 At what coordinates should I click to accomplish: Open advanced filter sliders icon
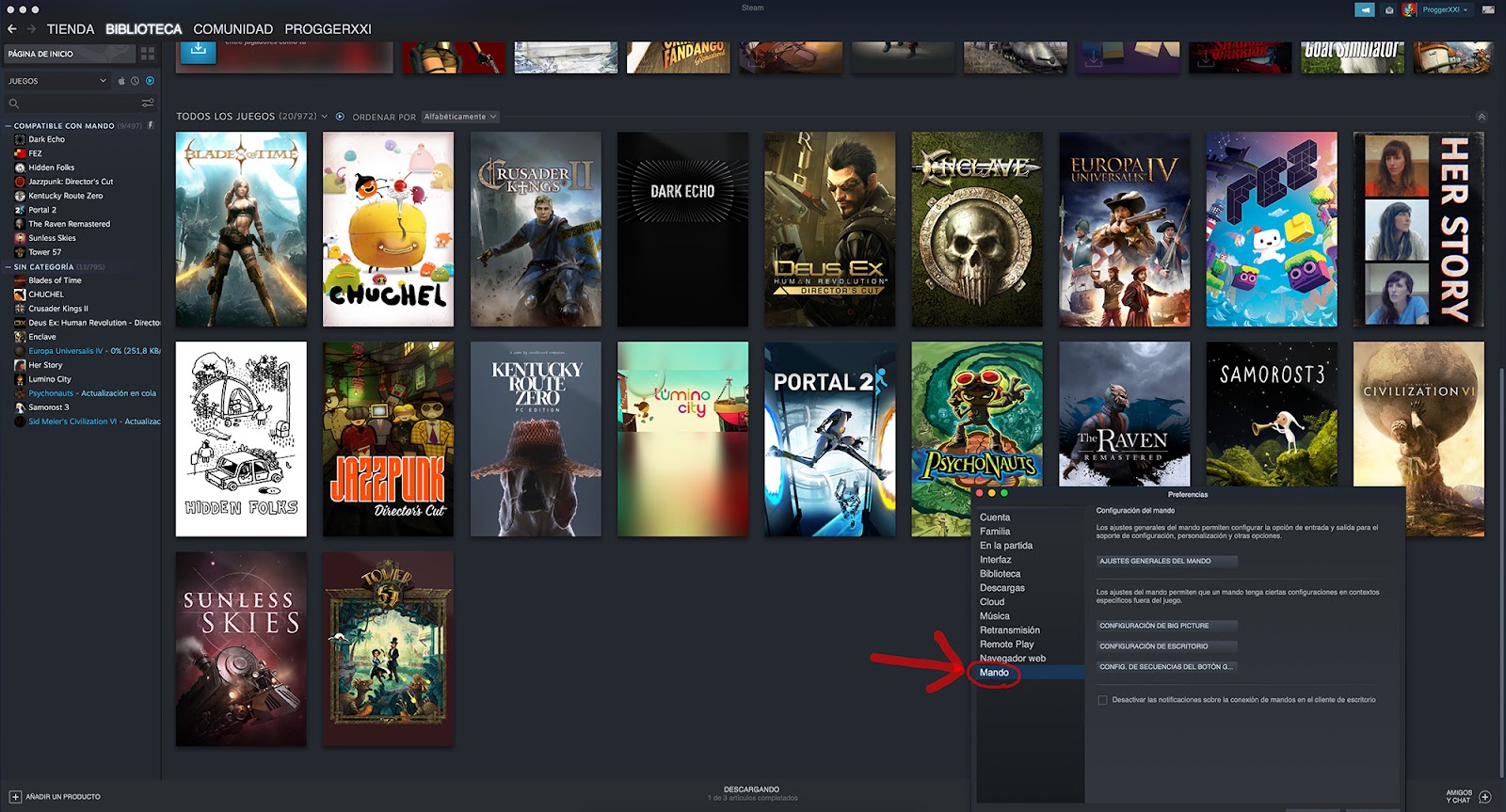(x=148, y=103)
